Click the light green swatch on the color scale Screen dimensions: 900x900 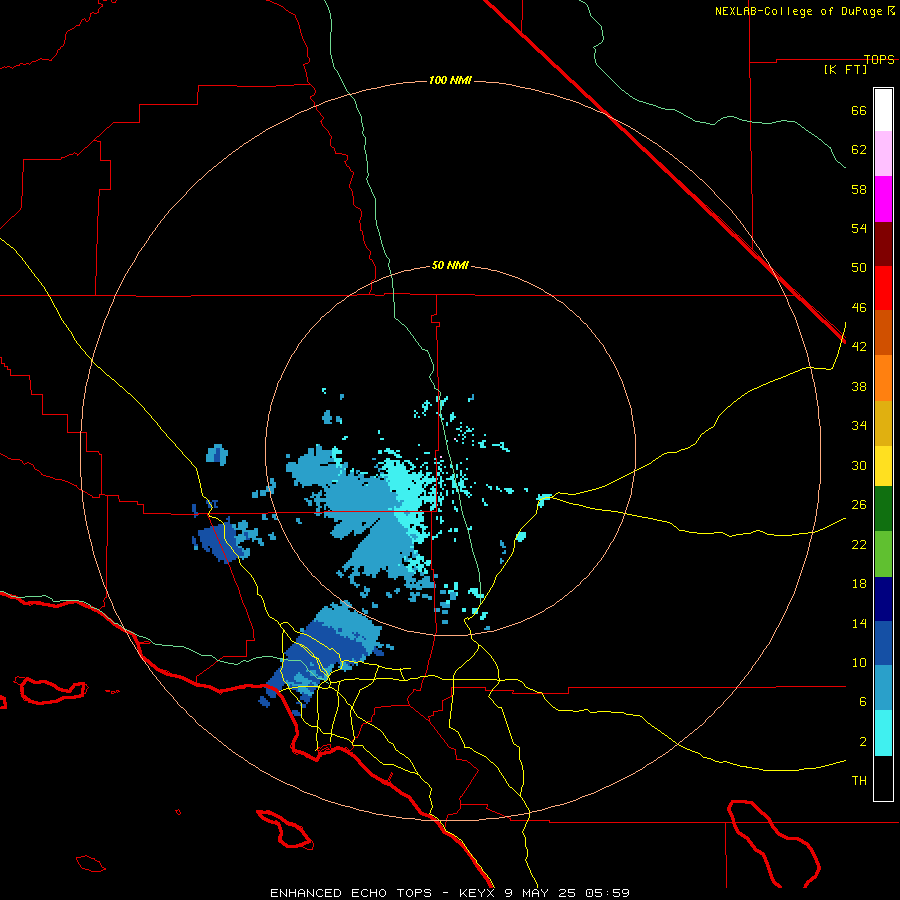coord(883,554)
